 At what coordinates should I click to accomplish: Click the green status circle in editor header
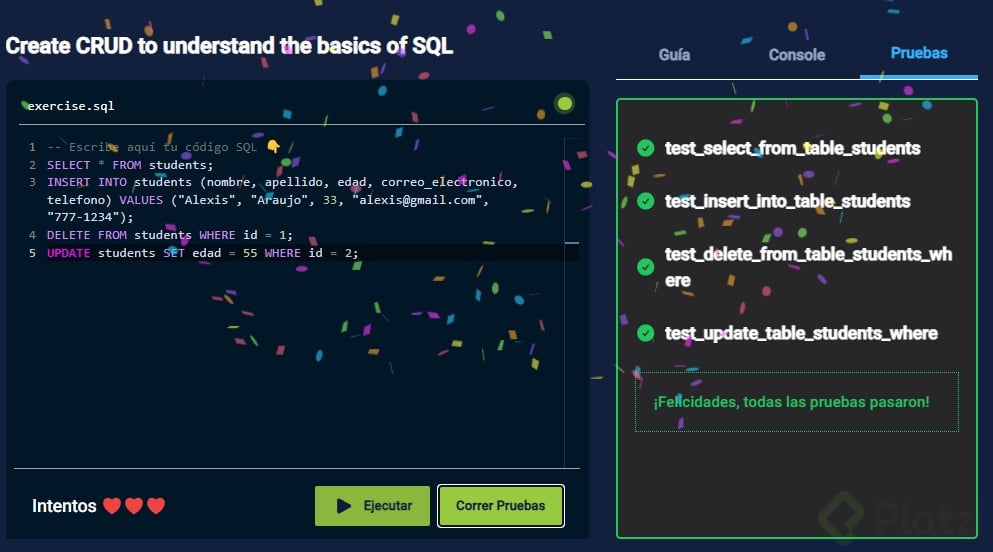pyautogui.click(x=564, y=103)
